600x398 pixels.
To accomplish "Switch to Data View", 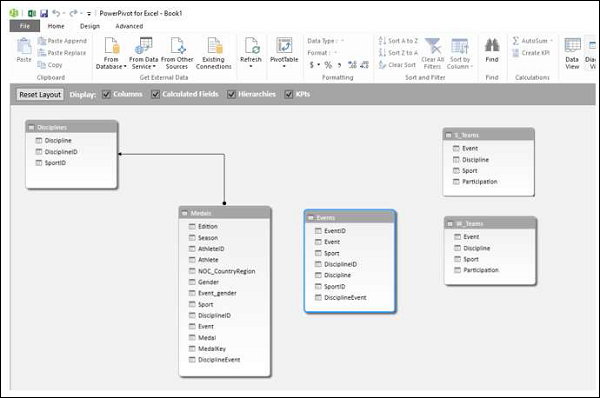I will 572,53.
